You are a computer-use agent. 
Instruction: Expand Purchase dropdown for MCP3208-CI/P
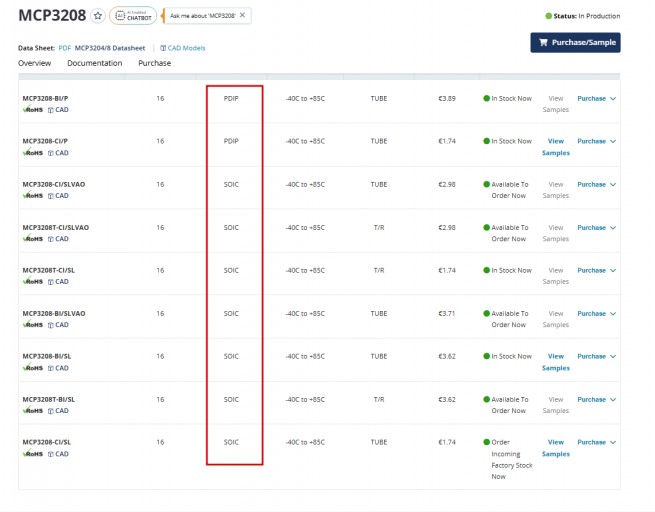[x=597, y=141]
